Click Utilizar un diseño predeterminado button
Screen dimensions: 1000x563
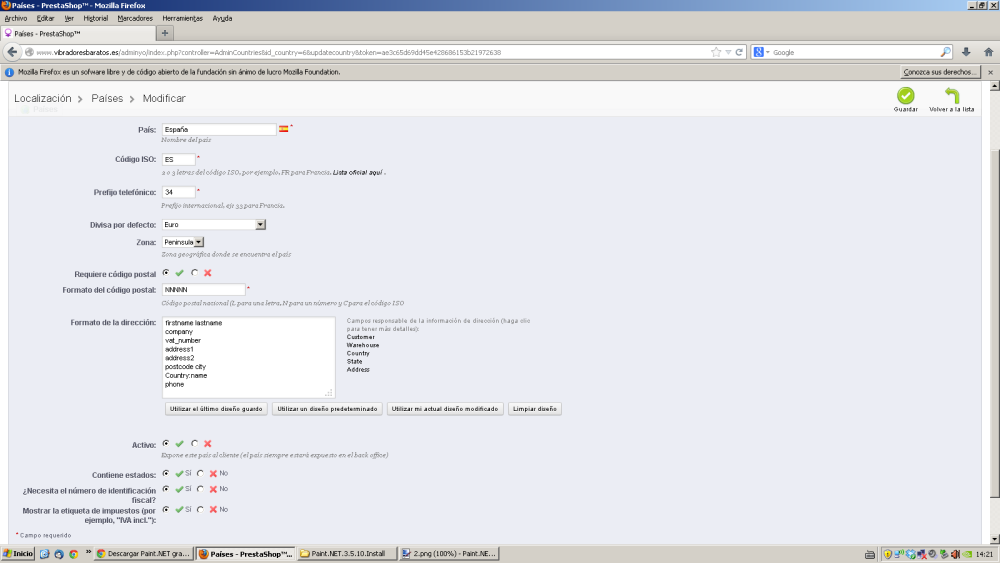327,409
